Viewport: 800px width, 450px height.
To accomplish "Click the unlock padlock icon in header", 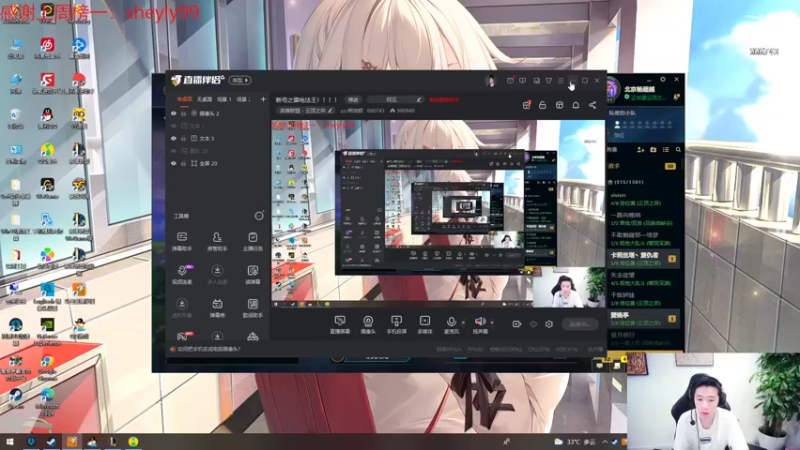I will tap(542, 105).
